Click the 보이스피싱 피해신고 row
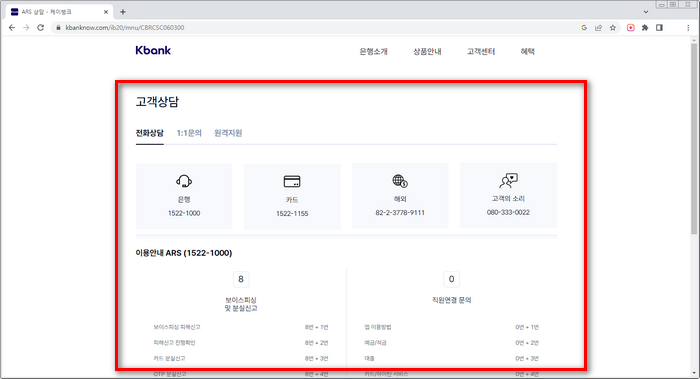700x379 pixels. 241,327
